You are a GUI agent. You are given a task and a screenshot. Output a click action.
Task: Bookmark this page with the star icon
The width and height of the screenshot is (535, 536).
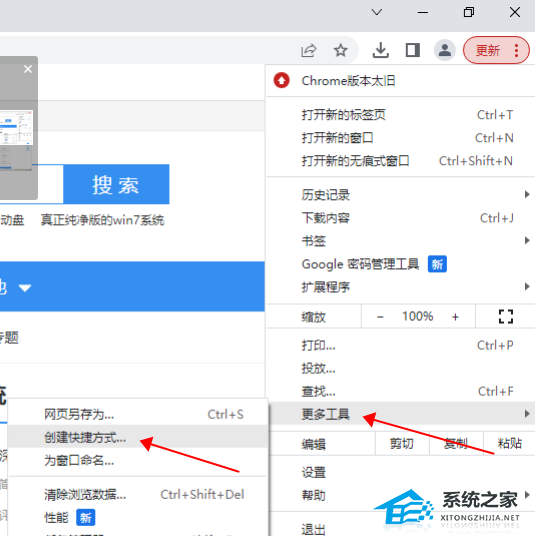coord(340,51)
